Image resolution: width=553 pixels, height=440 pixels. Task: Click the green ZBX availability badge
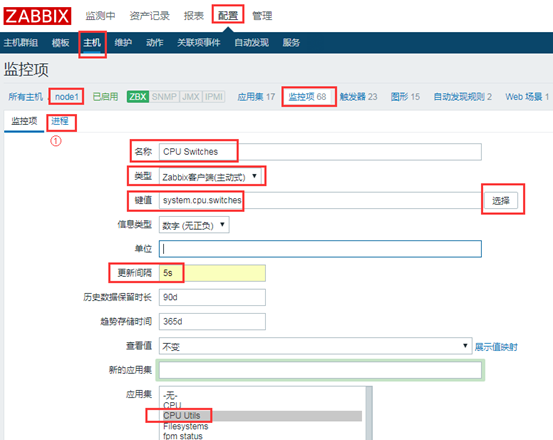click(x=138, y=97)
